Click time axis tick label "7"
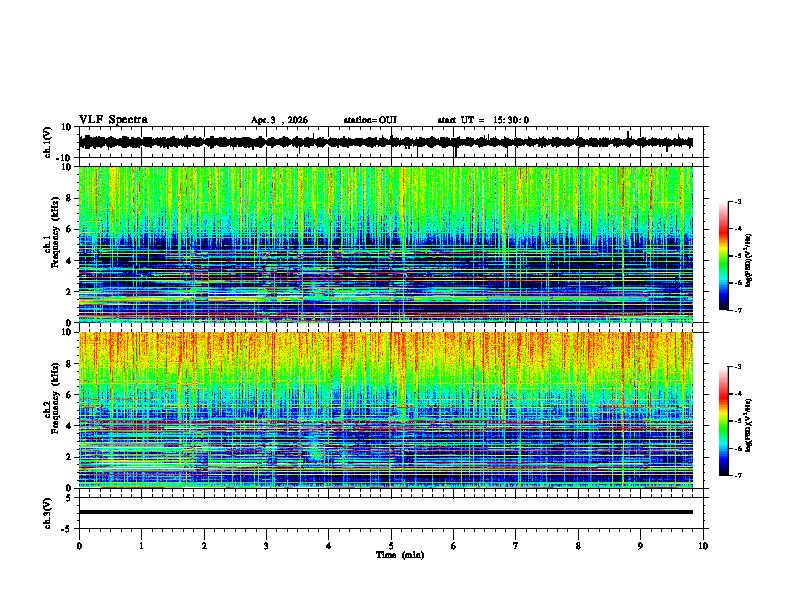This screenshot has height=612, width=792. tap(516, 546)
